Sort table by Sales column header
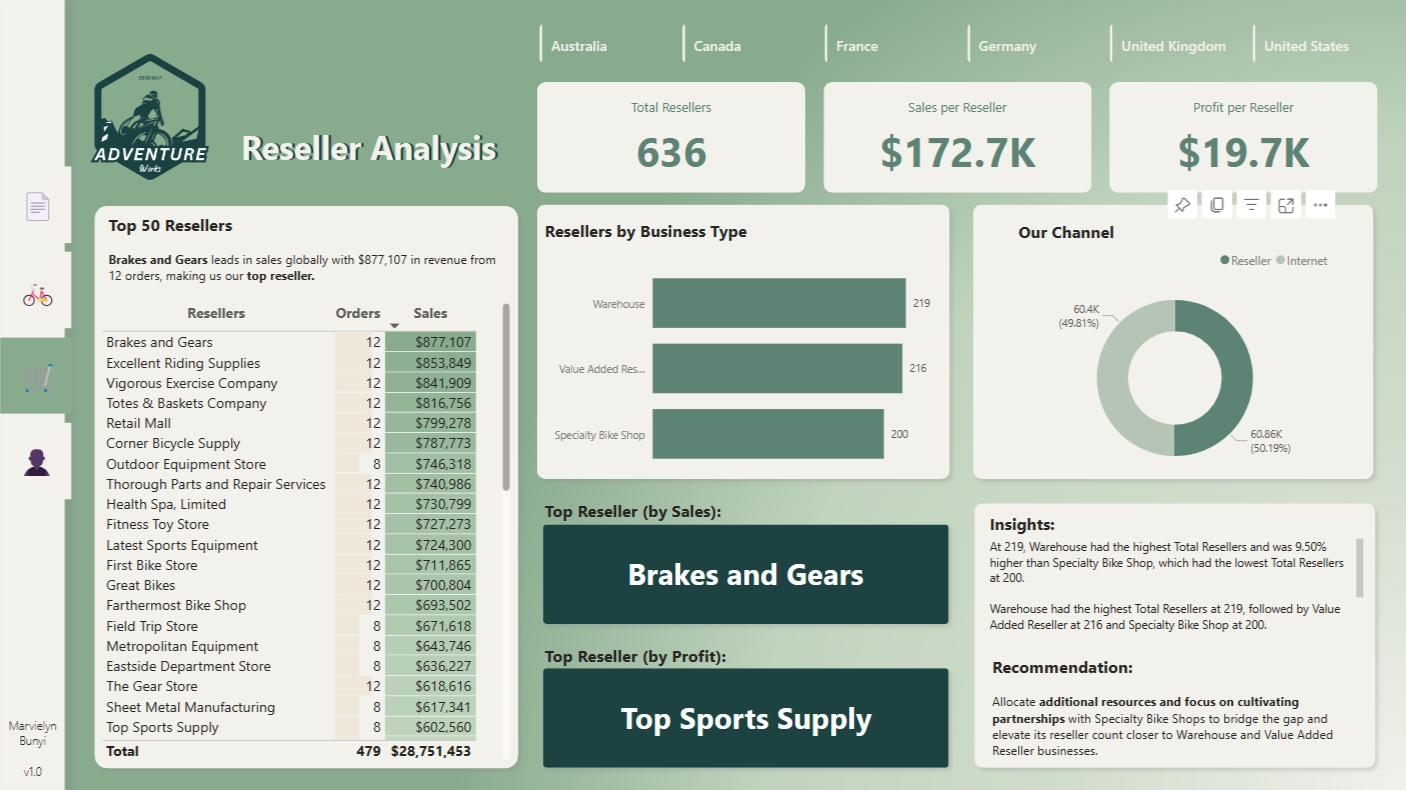 (x=430, y=313)
